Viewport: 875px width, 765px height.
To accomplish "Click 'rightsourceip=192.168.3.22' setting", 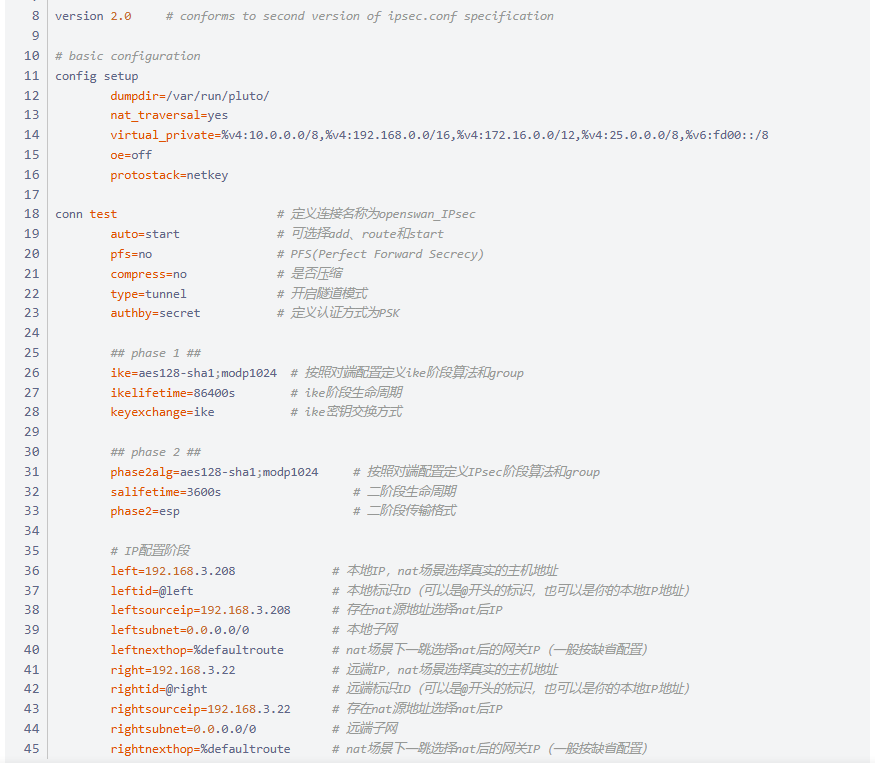I will [x=200, y=709].
